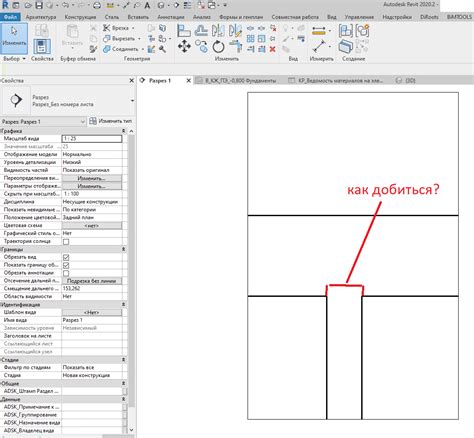474x438 pixels.
Task: Click Изменить button for Переопределения видимости
Action: (x=92, y=178)
